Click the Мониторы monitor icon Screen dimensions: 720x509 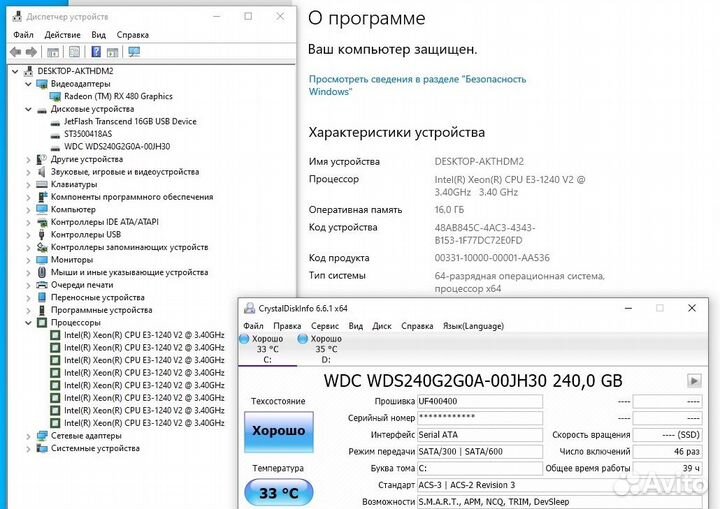[x=42, y=260]
